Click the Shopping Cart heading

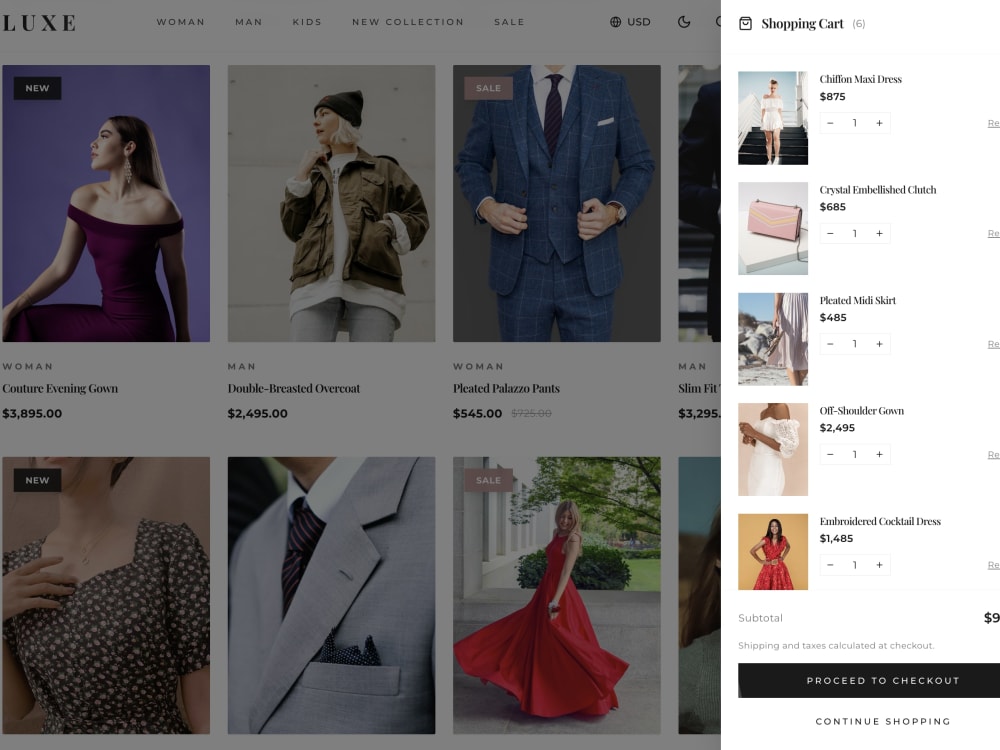[802, 24]
